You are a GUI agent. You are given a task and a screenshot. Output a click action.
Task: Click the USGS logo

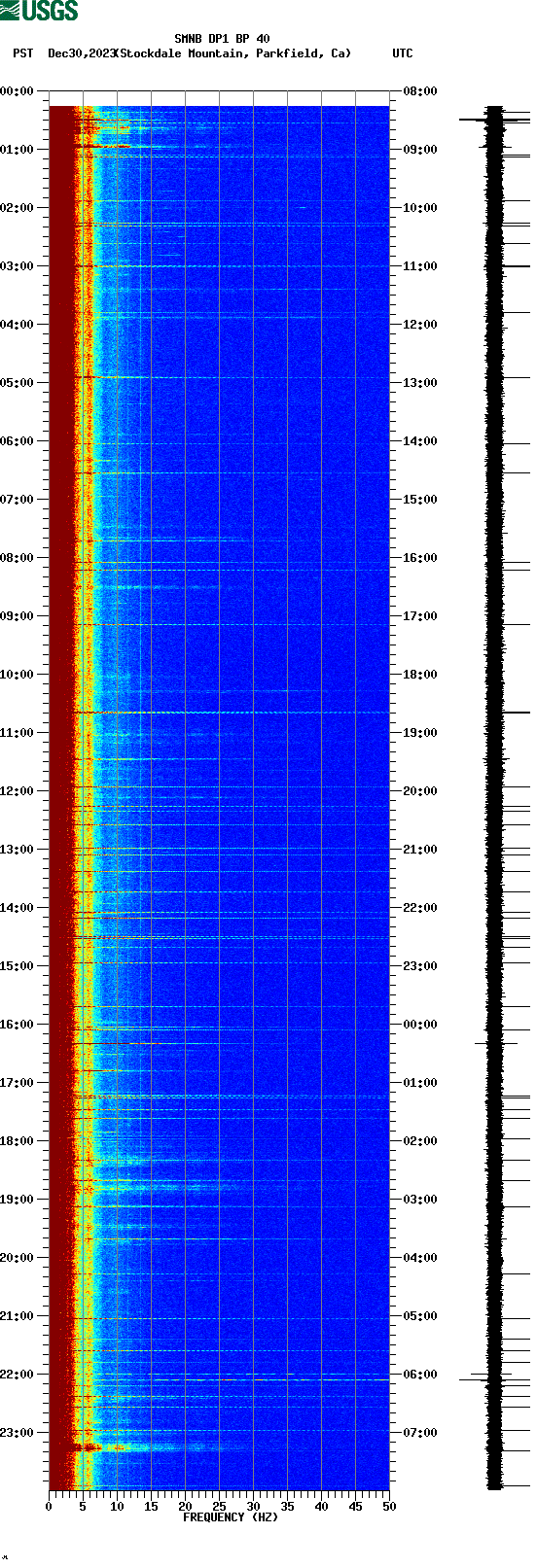tap(39, 11)
